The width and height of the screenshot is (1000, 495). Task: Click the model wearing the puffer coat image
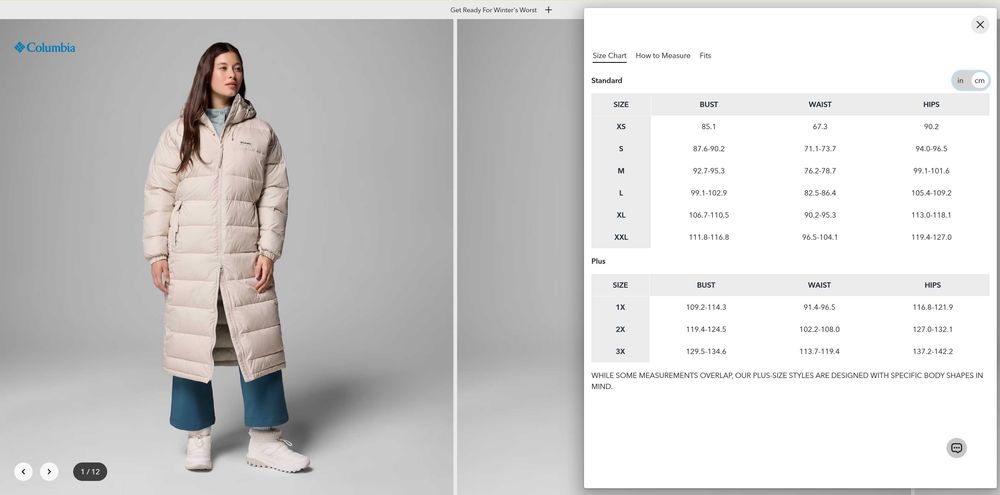226,255
